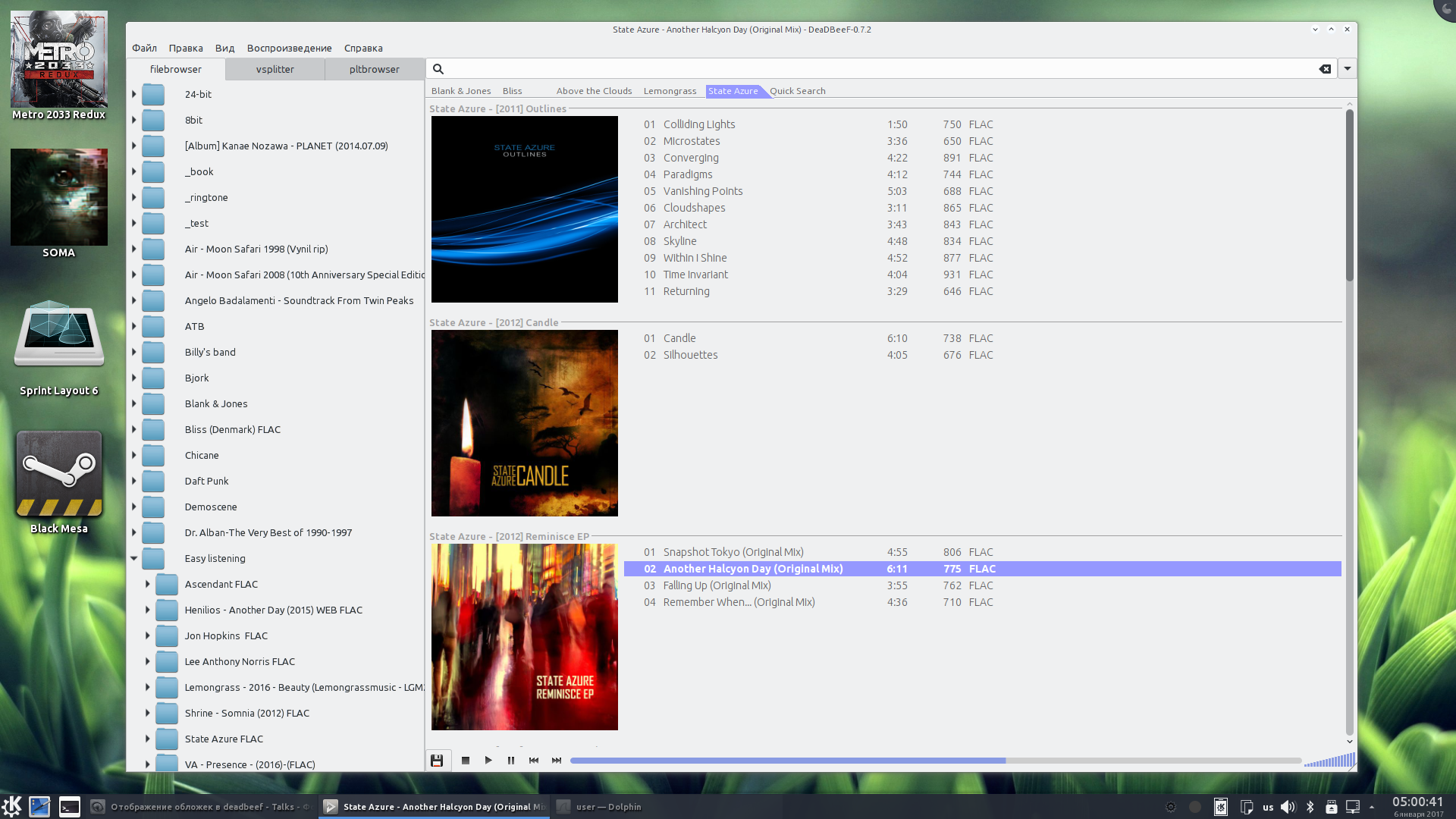Open the Файл menu

click(x=144, y=48)
